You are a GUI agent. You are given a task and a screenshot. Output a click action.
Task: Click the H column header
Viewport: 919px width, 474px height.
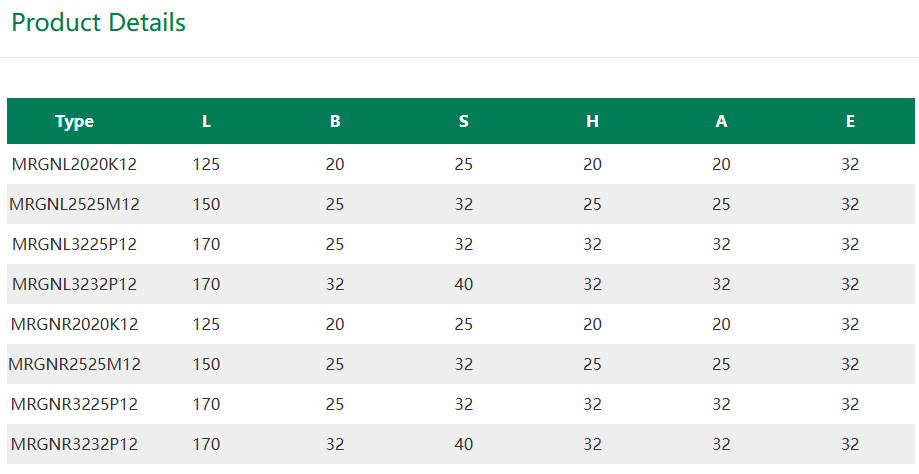point(593,121)
